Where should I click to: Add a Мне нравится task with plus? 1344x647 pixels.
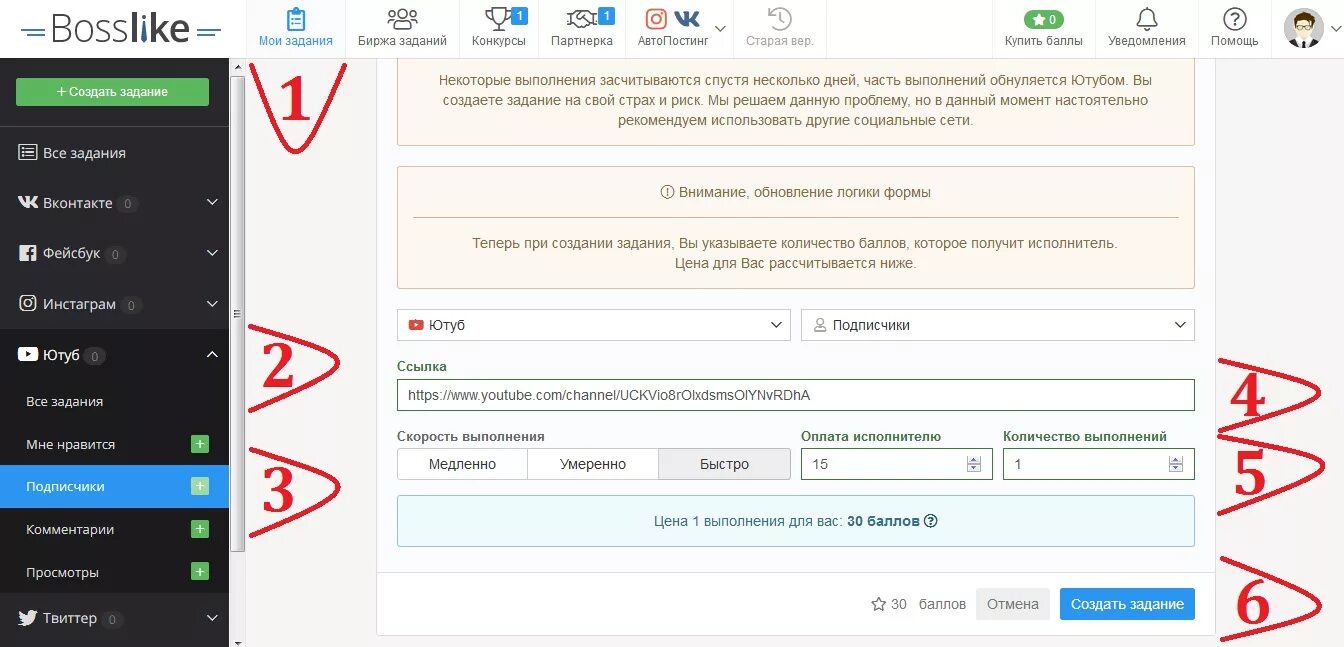click(x=200, y=444)
